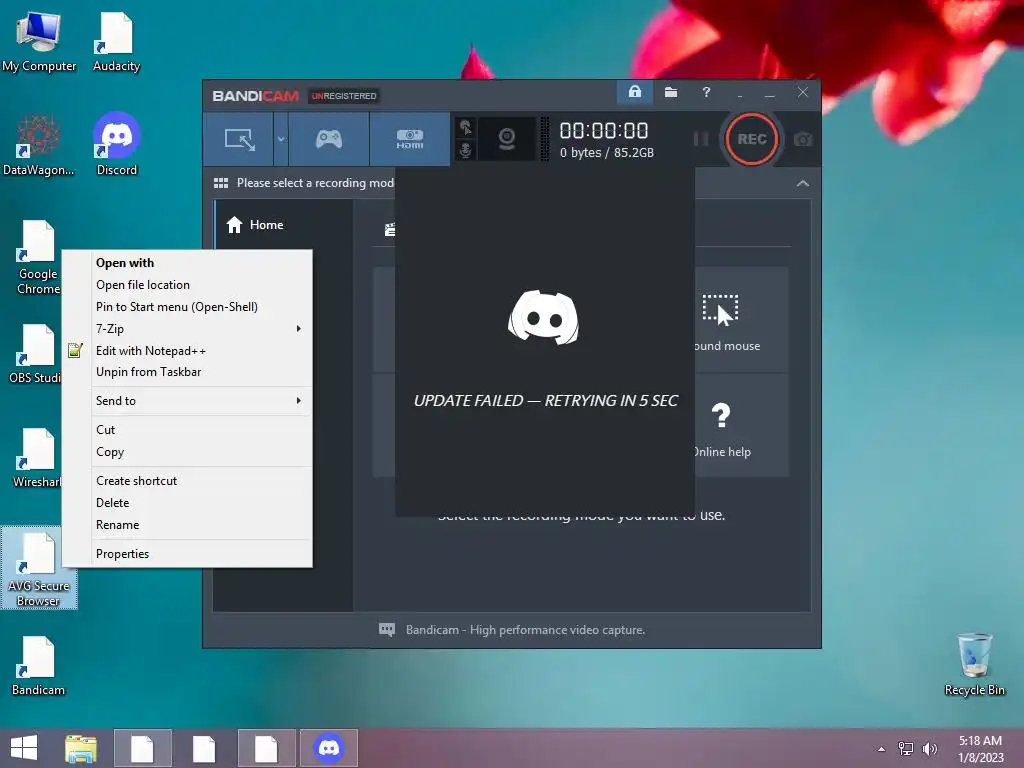The height and width of the screenshot is (768, 1024).
Task: Collapse the recording mode panel chevron
Action: coord(803,184)
